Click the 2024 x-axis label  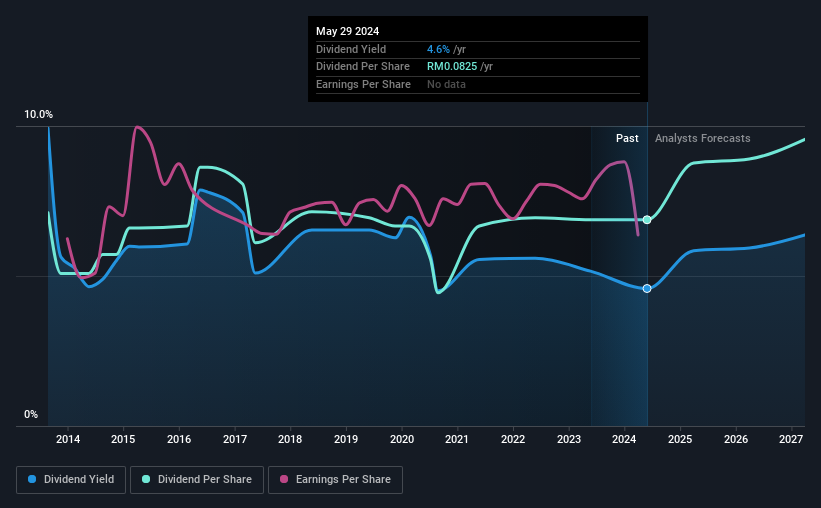tap(624, 439)
